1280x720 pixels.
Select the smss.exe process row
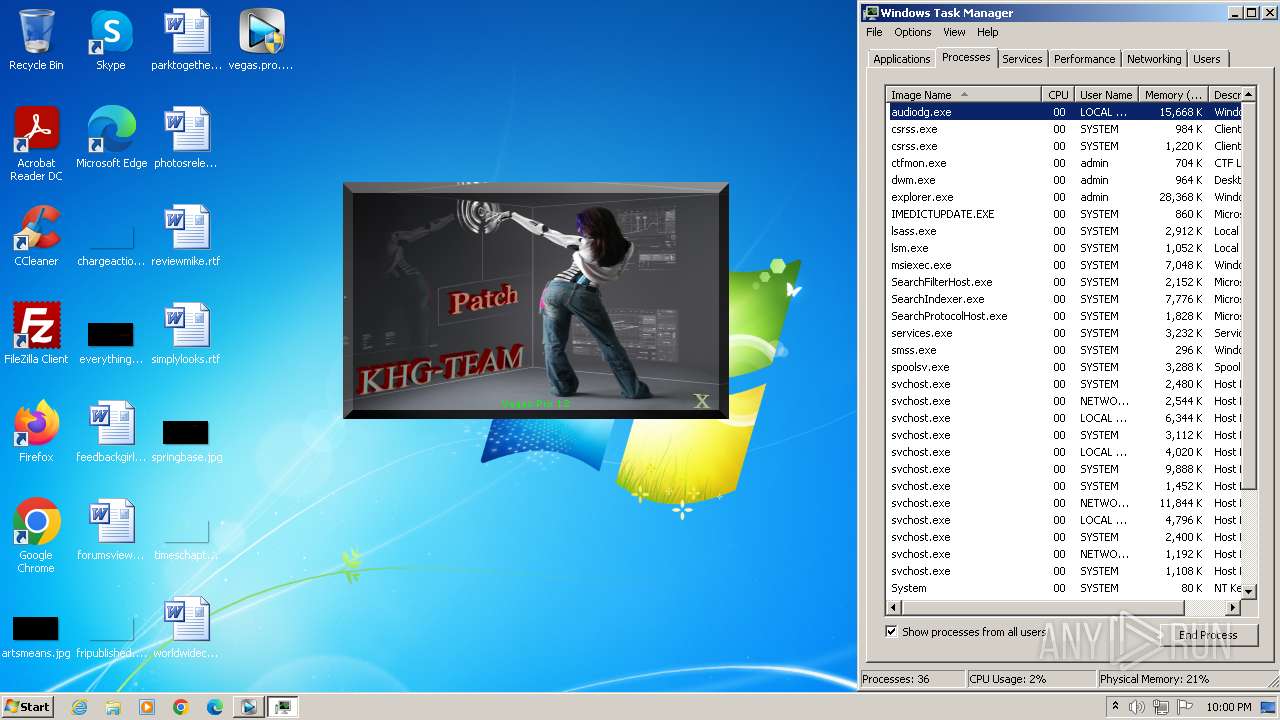pos(1064,350)
